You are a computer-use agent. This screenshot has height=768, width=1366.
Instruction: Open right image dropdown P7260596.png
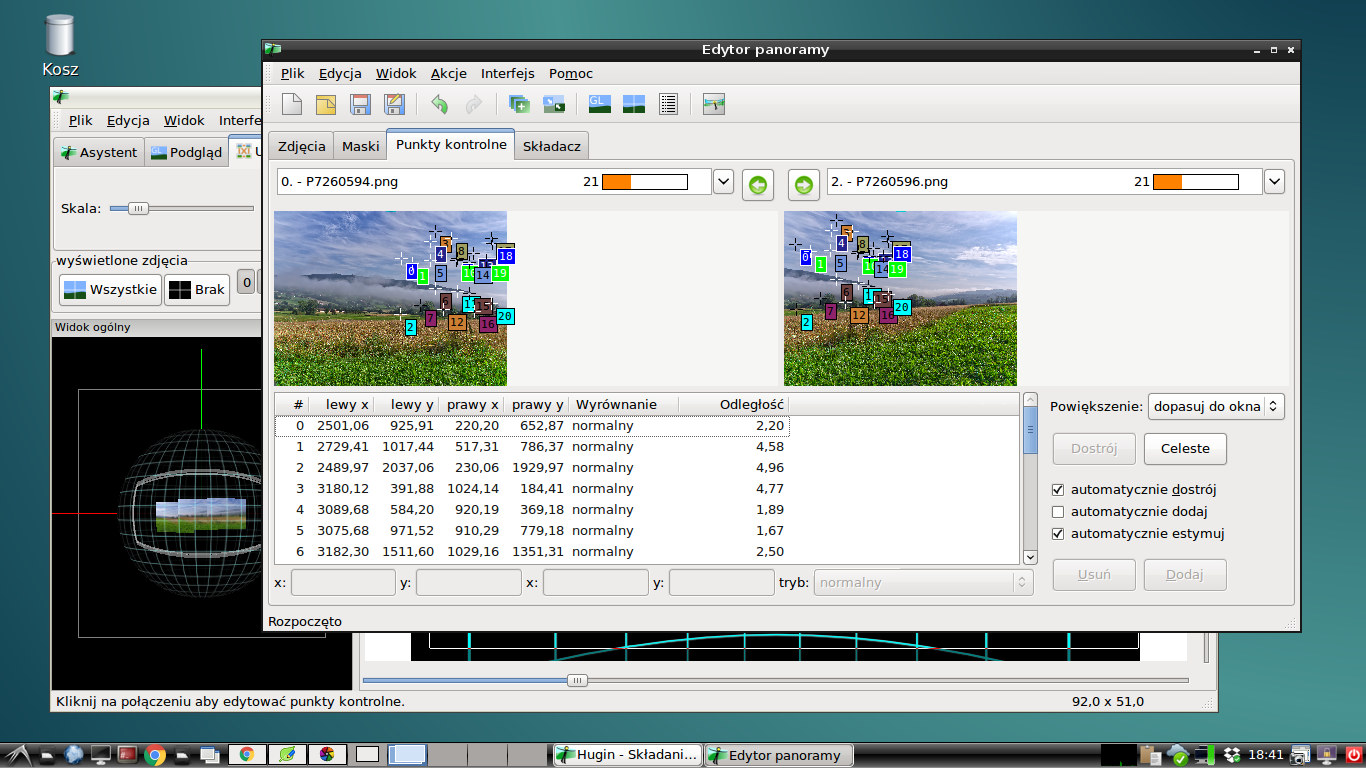[x=1274, y=182]
